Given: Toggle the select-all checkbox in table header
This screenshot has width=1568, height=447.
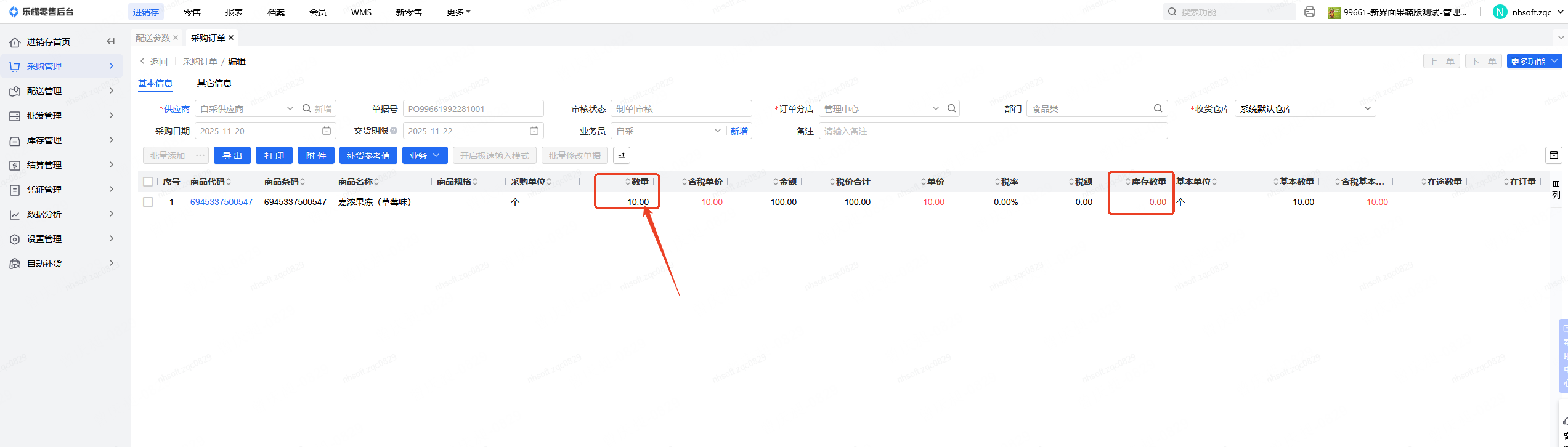Looking at the screenshot, I should (148, 182).
